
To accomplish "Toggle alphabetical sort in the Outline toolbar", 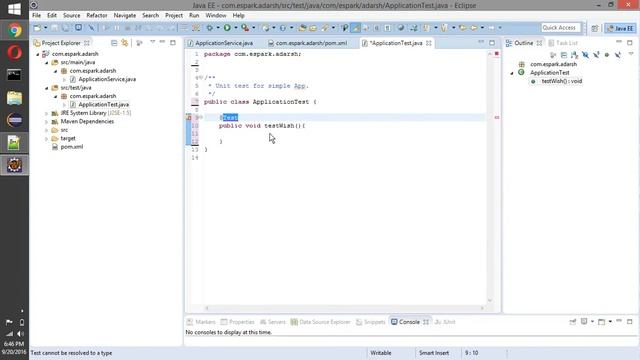I will [x=574, y=55].
